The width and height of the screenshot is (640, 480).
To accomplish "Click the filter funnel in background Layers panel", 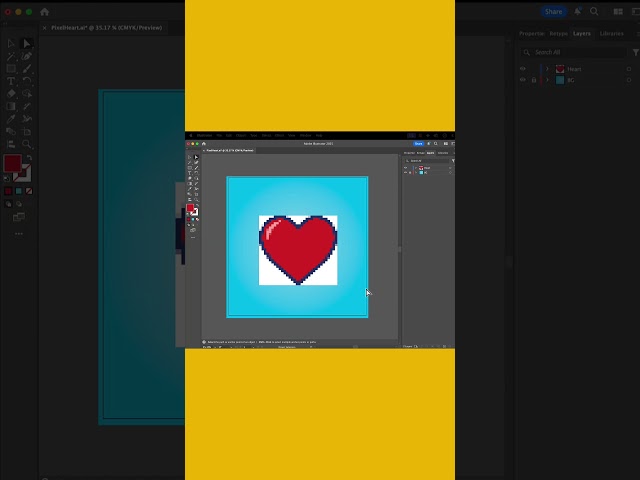I will [636, 52].
